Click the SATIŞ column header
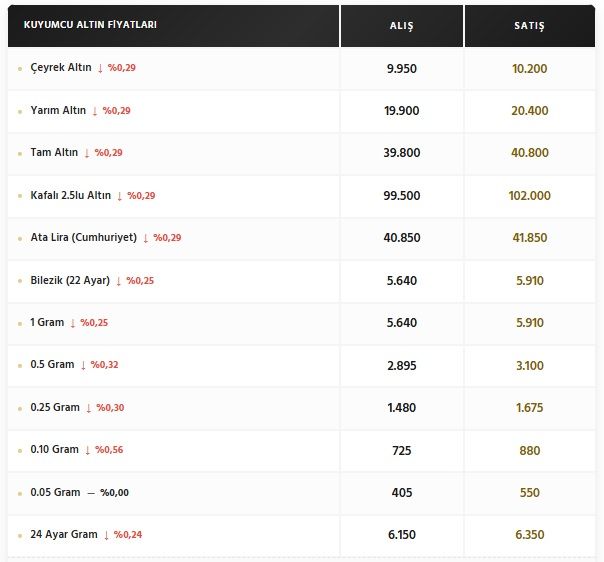This screenshot has width=604, height=562. 529,26
